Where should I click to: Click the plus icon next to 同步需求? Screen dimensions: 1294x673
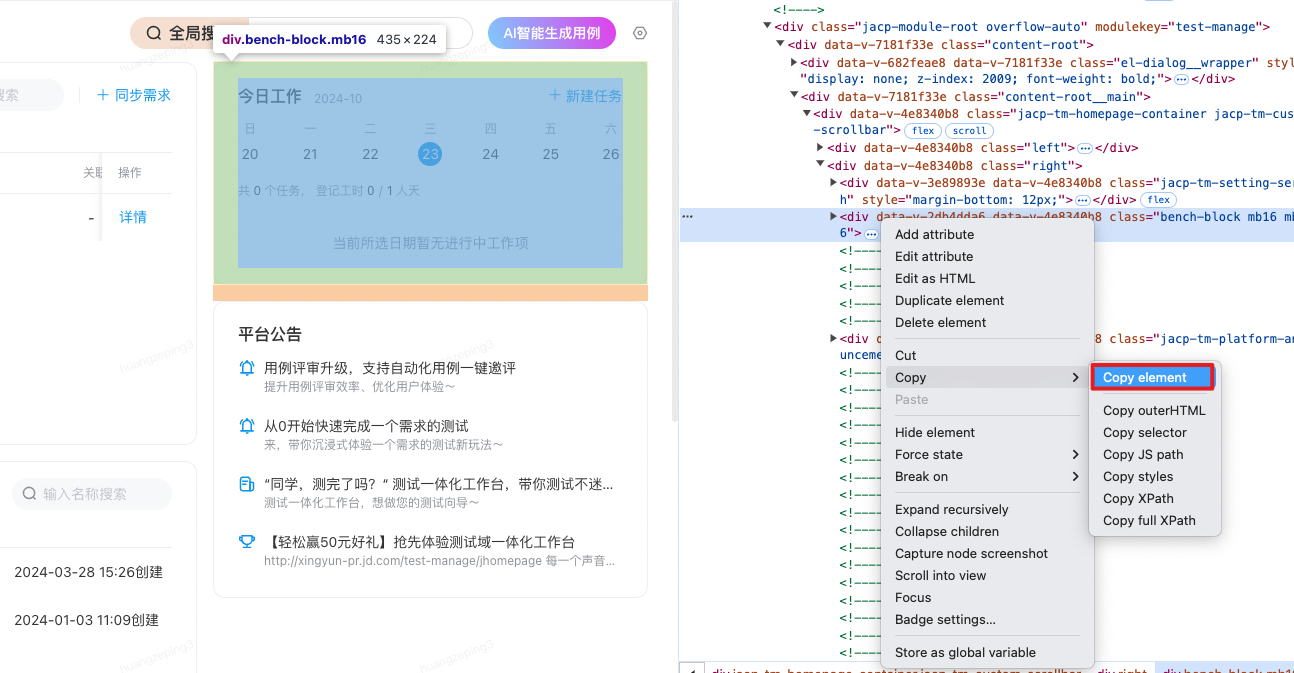tap(102, 95)
